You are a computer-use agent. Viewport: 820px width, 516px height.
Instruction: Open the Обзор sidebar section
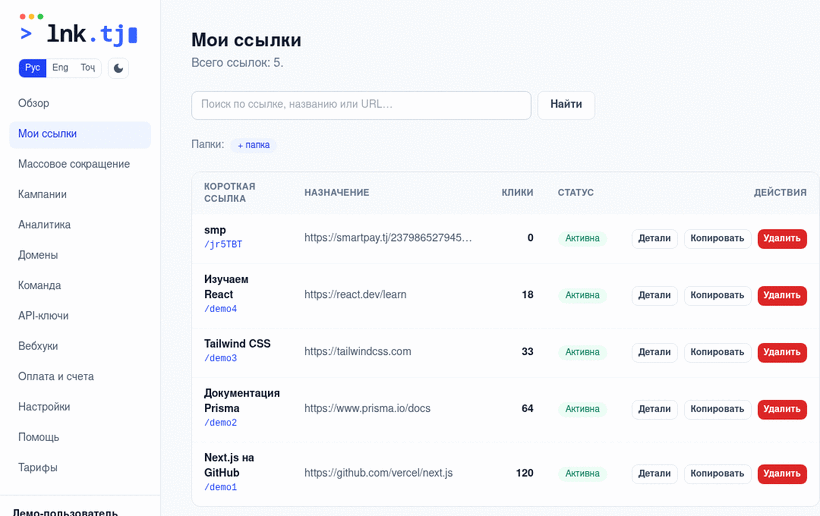[80, 103]
